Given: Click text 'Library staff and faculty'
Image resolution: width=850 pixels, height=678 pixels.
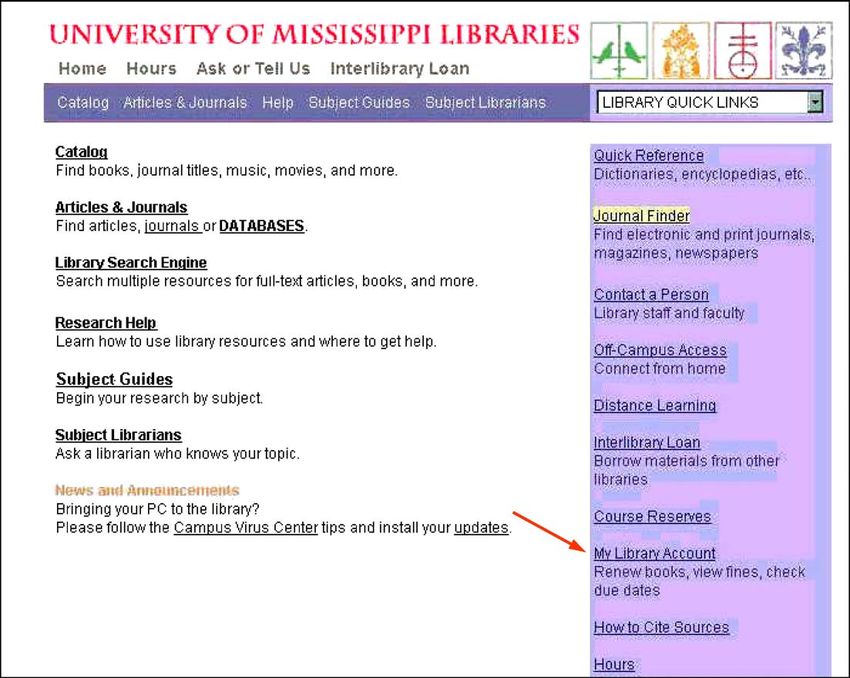Looking at the screenshot, I should 669,313.
